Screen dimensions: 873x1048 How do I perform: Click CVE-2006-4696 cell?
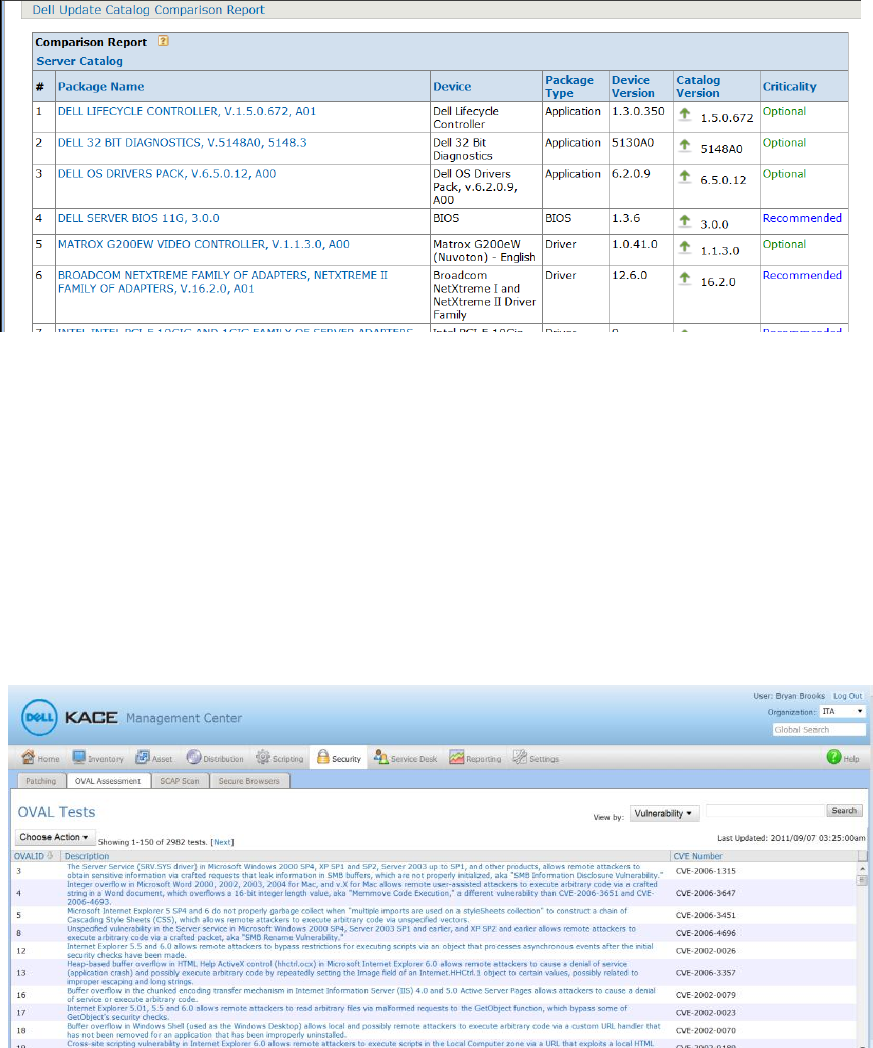[x=705, y=933]
